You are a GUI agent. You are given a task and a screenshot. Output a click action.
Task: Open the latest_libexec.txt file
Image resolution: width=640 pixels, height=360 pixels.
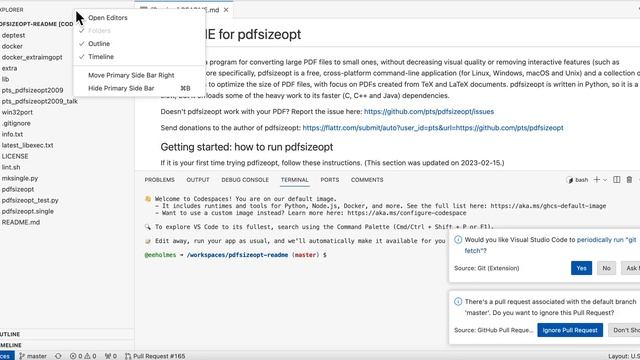[27, 145]
